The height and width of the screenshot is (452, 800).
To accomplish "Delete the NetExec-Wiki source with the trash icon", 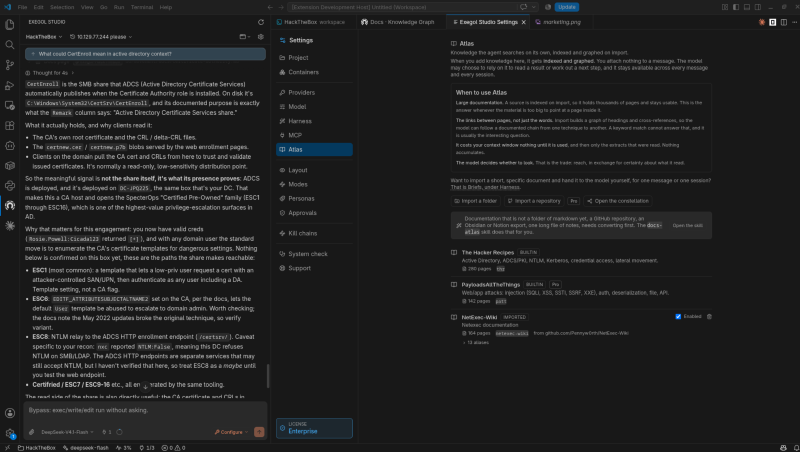I will coord(709,316).
